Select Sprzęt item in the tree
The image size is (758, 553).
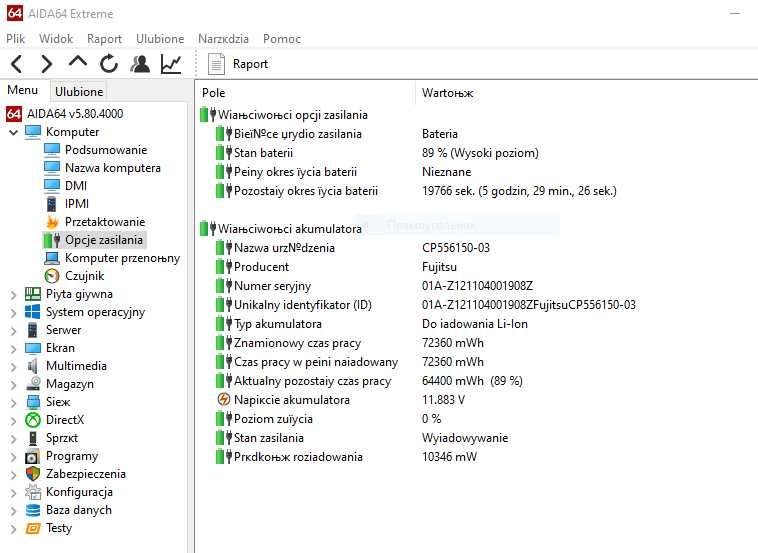62,438
